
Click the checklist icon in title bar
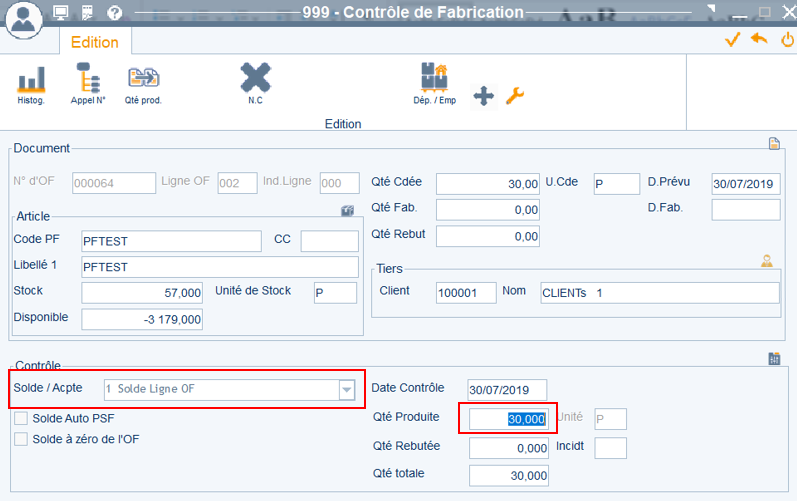click(87, 13)
